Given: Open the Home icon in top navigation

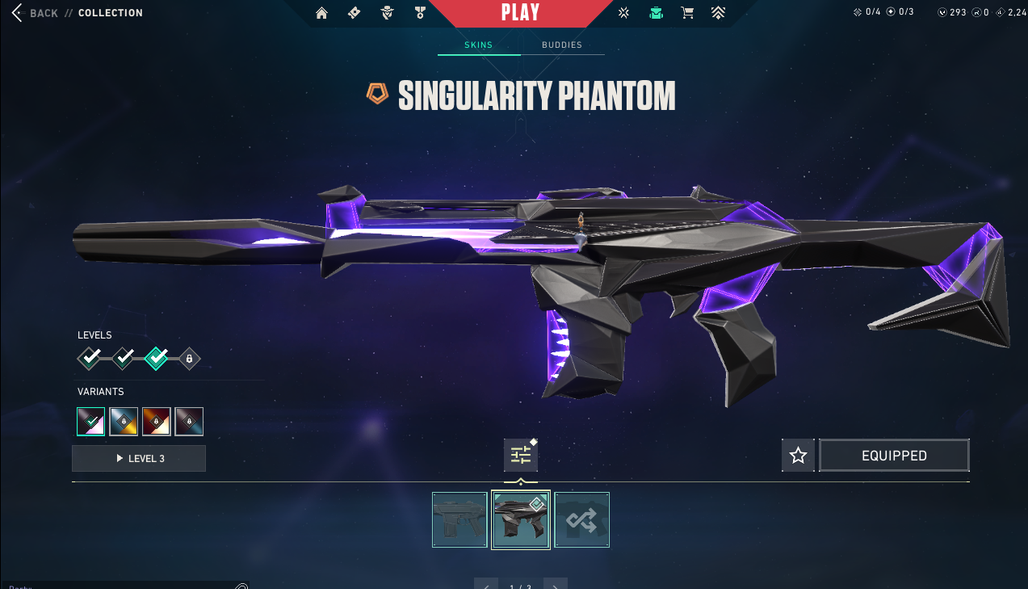Looking at the screenshot, I should (321, 13).
